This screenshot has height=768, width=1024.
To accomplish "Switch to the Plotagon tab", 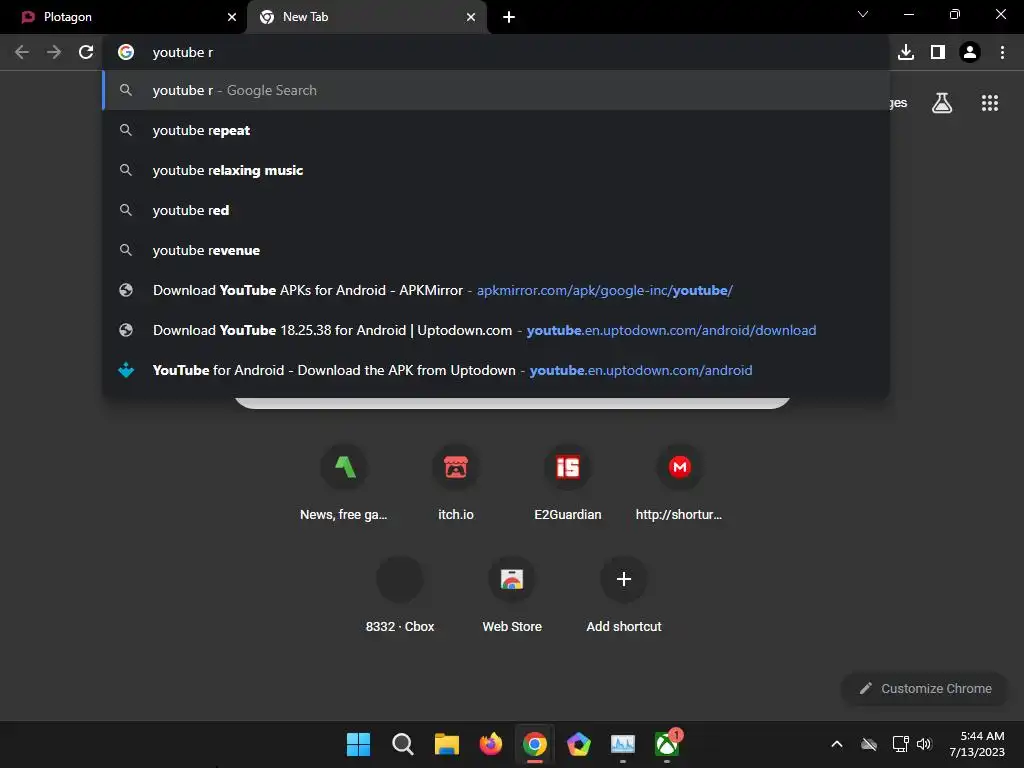I will point(122,17).
